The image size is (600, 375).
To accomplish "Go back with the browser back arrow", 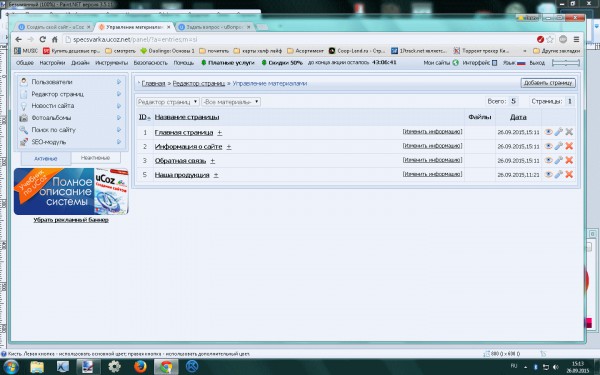I will pos(18,39).
